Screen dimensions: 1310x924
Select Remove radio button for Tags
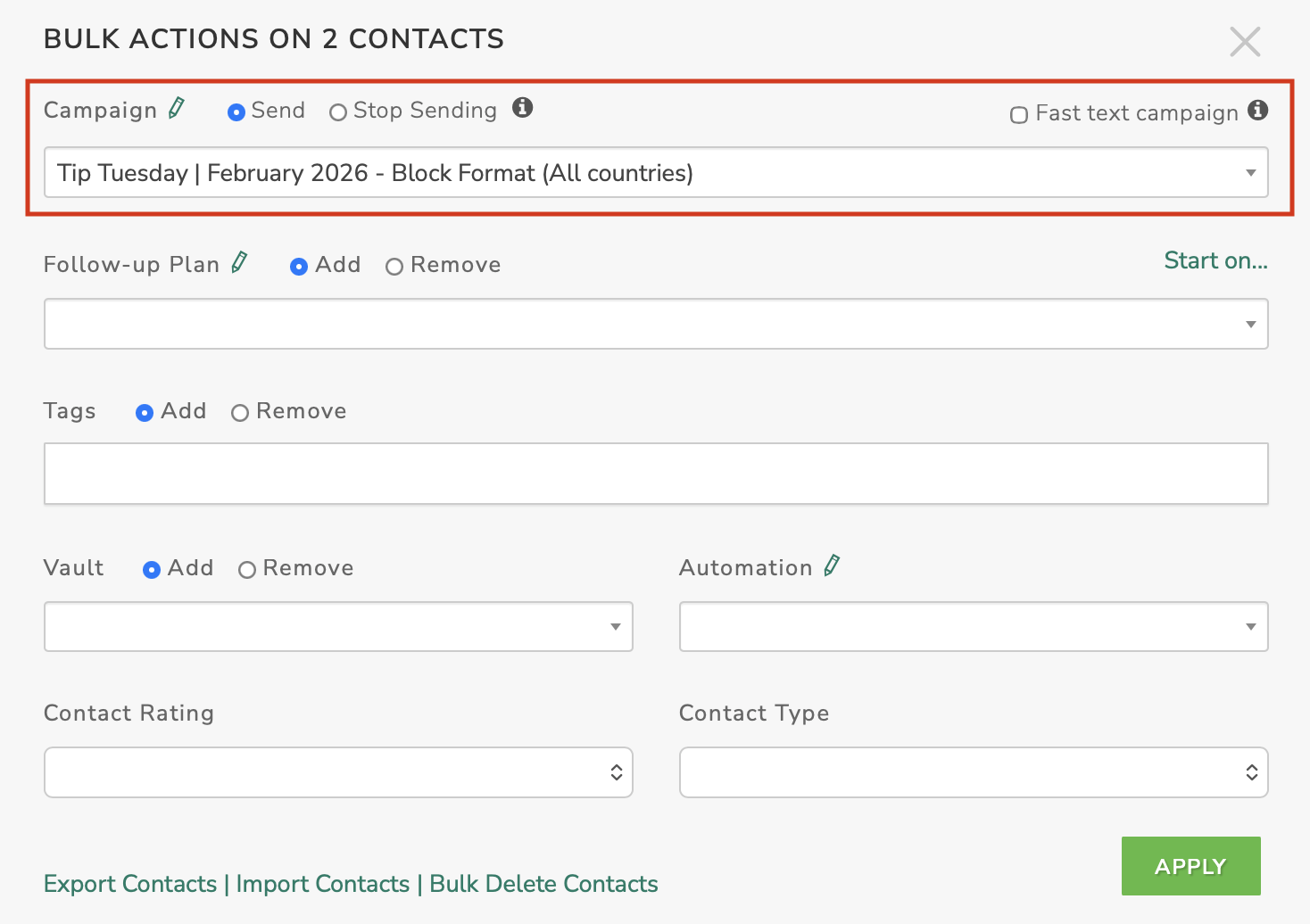[x=240, y=413]
